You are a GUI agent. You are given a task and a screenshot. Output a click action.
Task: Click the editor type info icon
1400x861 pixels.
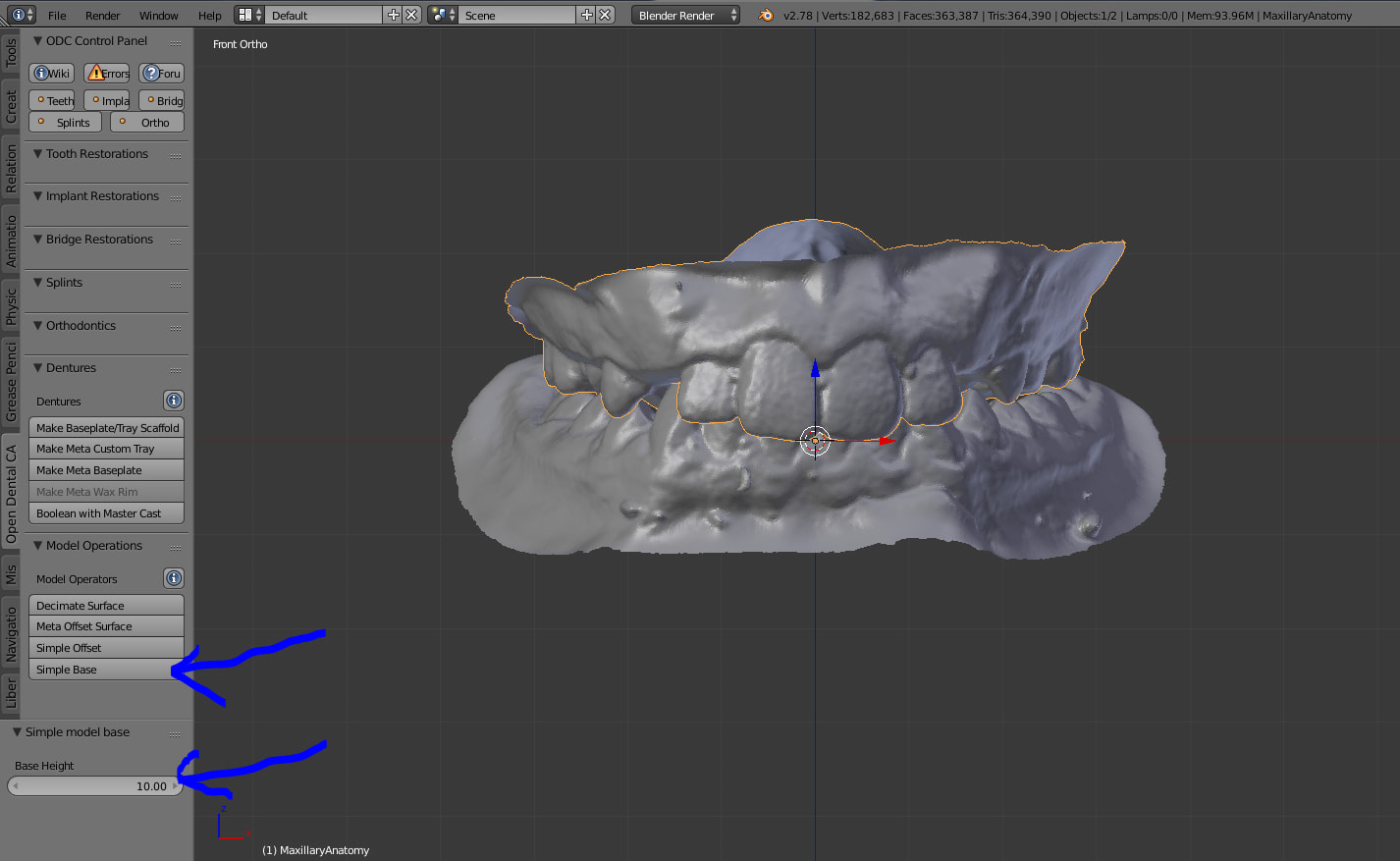18,15
